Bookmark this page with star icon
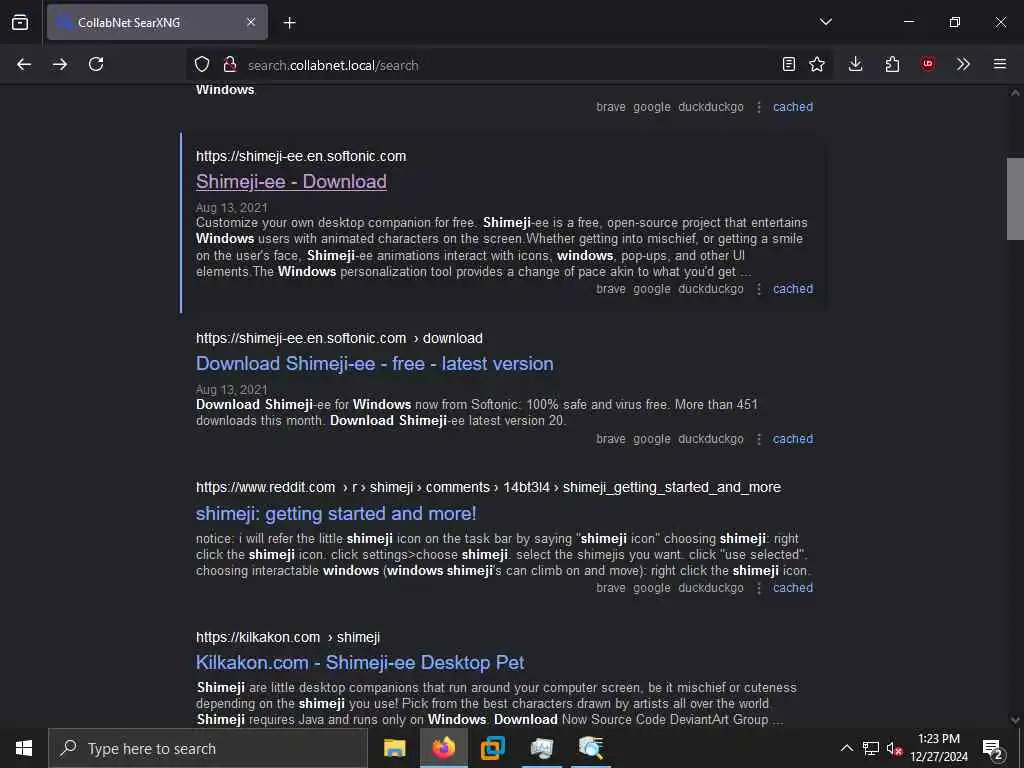Image resolution: width=1024 pixels, height=768 pixels. pyautogui.click(x=817, y=64)
